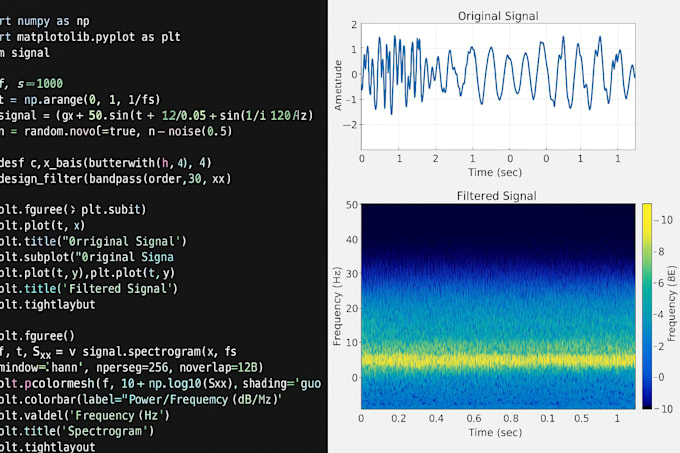The width and height of the screenshot is (680, 453).
Task: Click the 'signal = (gx + 50.sin' line
Action: 157,115
